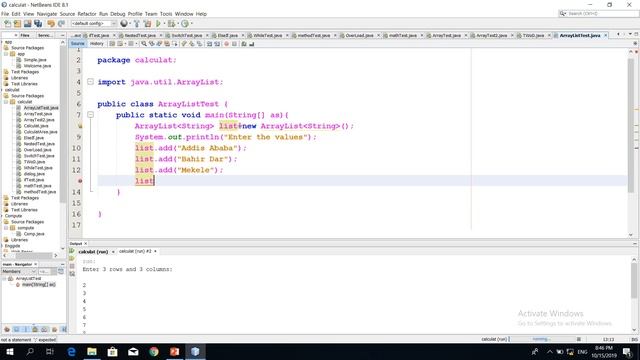This screenshot has width=640, height=360.
Task: Click the Redo toolbar icon
Action: coord(61,24)
